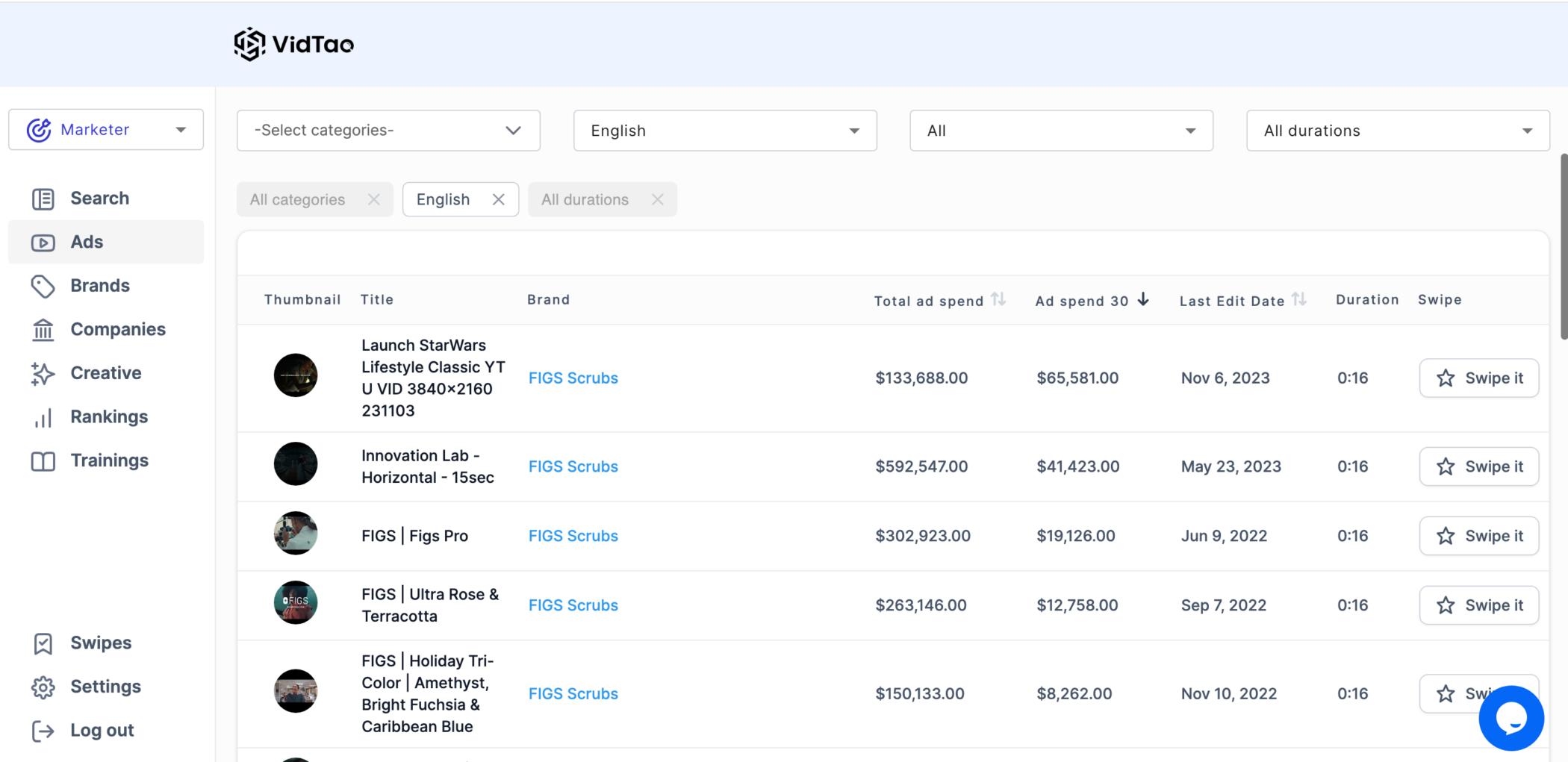Go to Brands in sidebar
This screenshot has width=1568, height=762.
106,286
